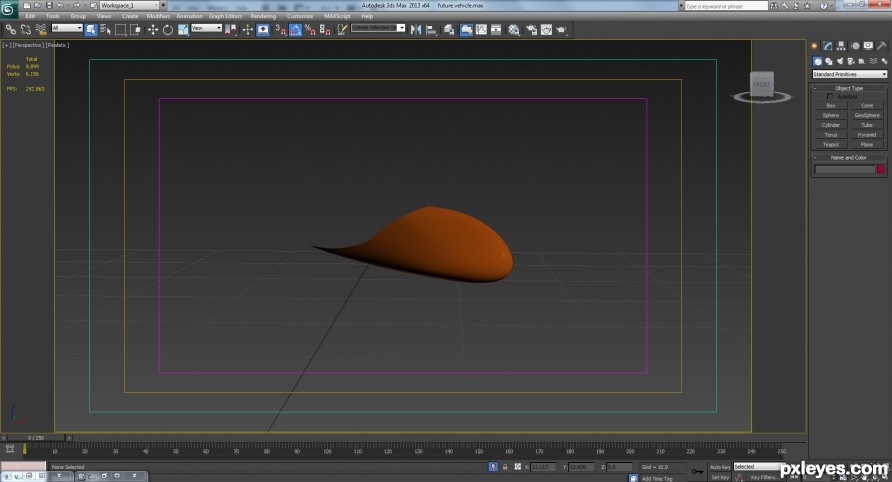Click the Unlink Selection icon
This screenshot has width=892, height=482.
[26, 29]
